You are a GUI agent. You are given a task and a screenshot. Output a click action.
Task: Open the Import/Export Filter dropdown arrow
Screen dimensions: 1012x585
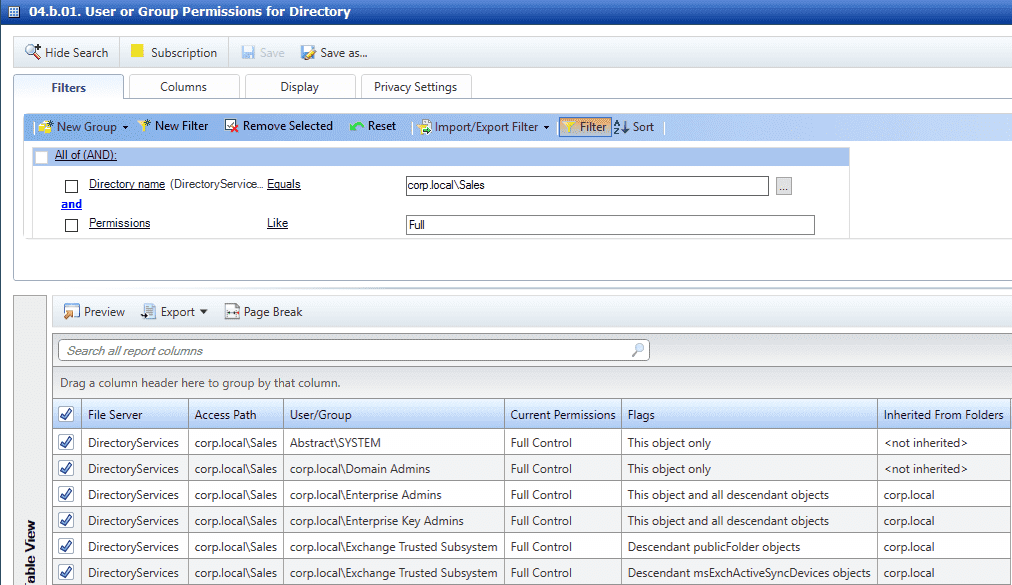pyautogui.click(x=546, y=127)
